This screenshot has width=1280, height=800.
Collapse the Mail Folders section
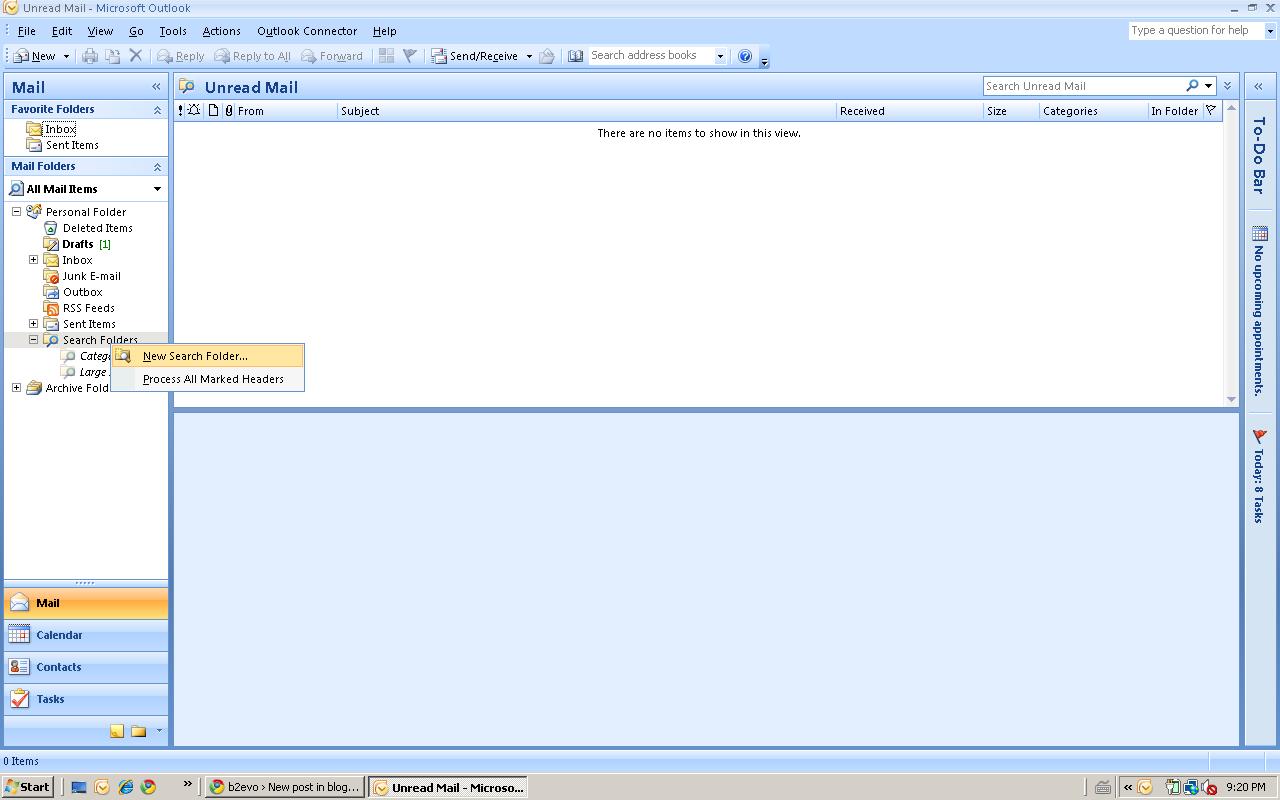click(x=157, y=167)
